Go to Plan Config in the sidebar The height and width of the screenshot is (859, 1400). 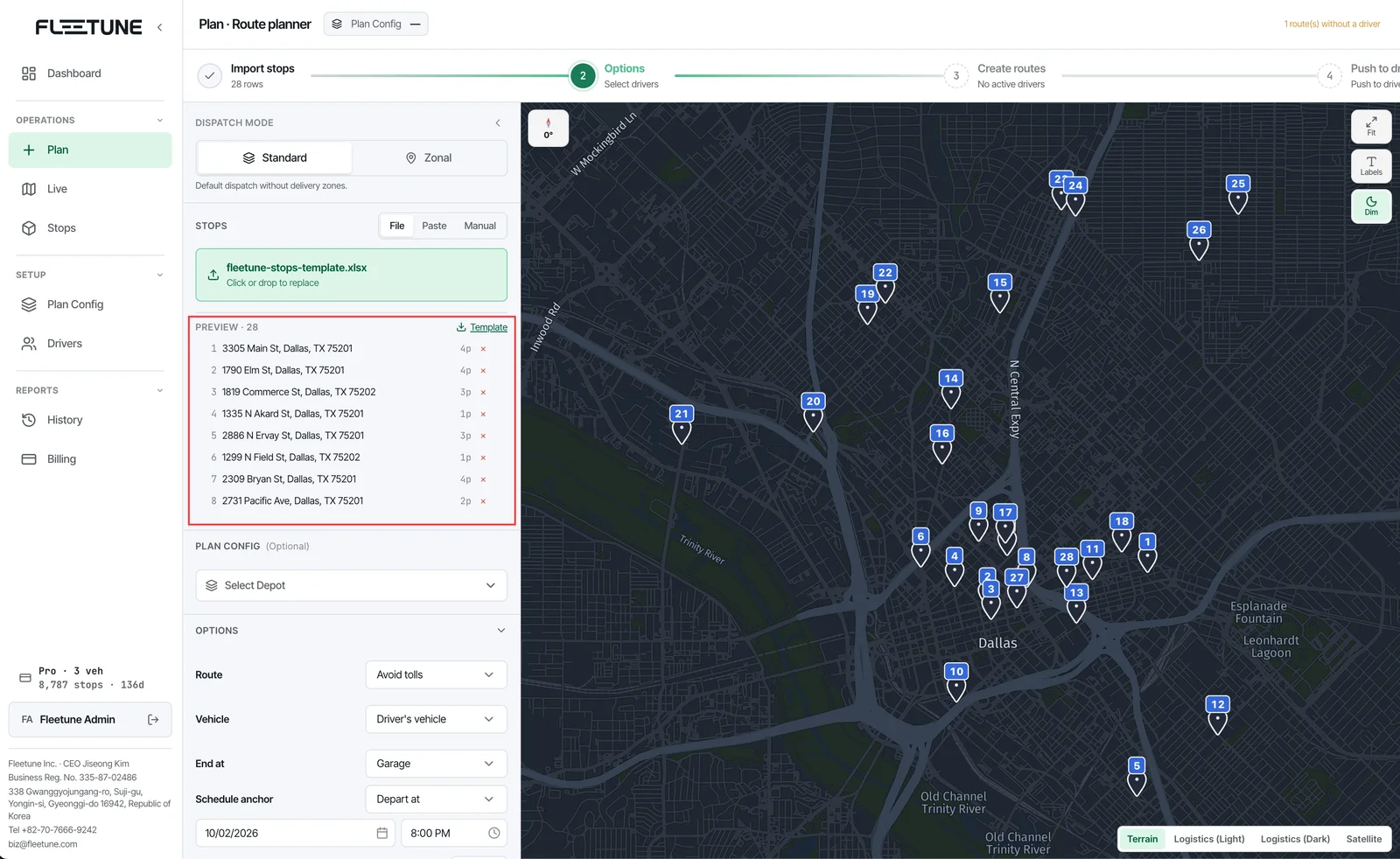pyautogui.click(x=90, y=304)
